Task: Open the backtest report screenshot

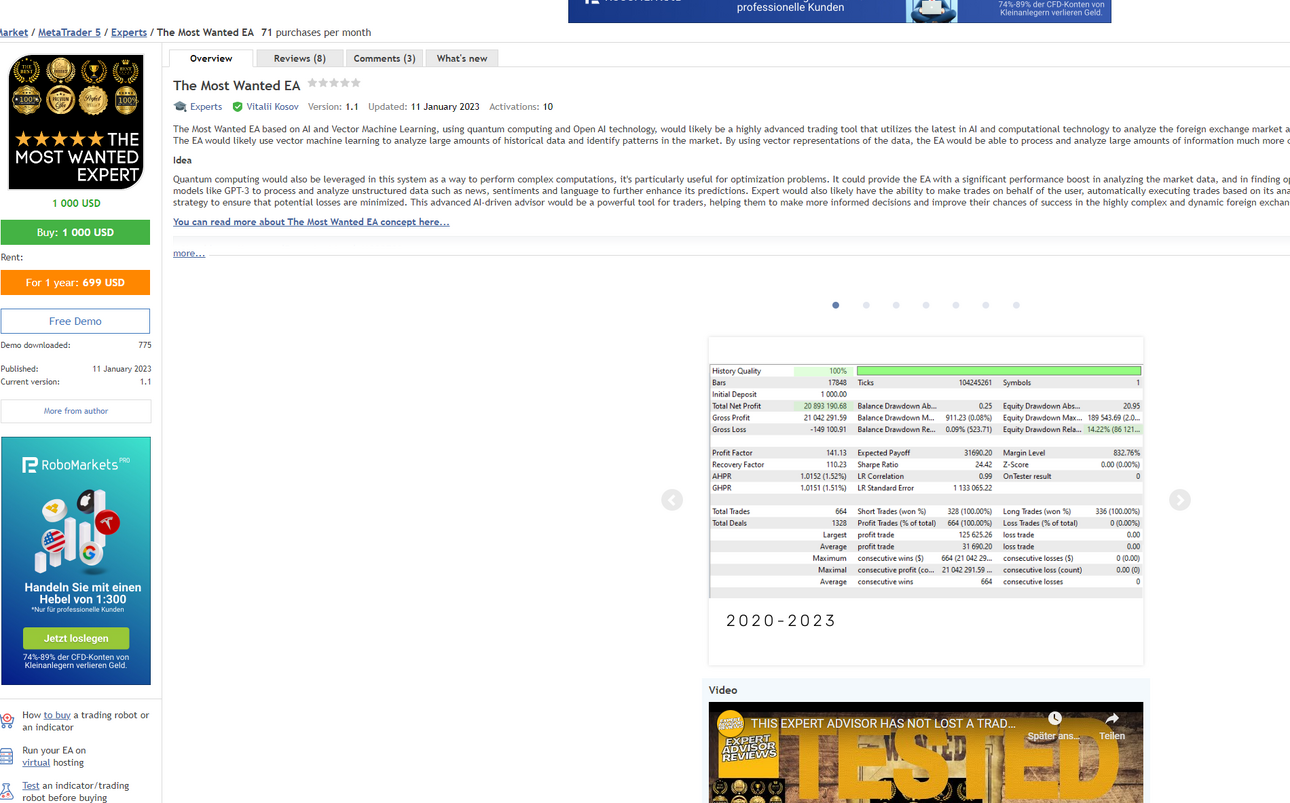Action: click(926, 501)
